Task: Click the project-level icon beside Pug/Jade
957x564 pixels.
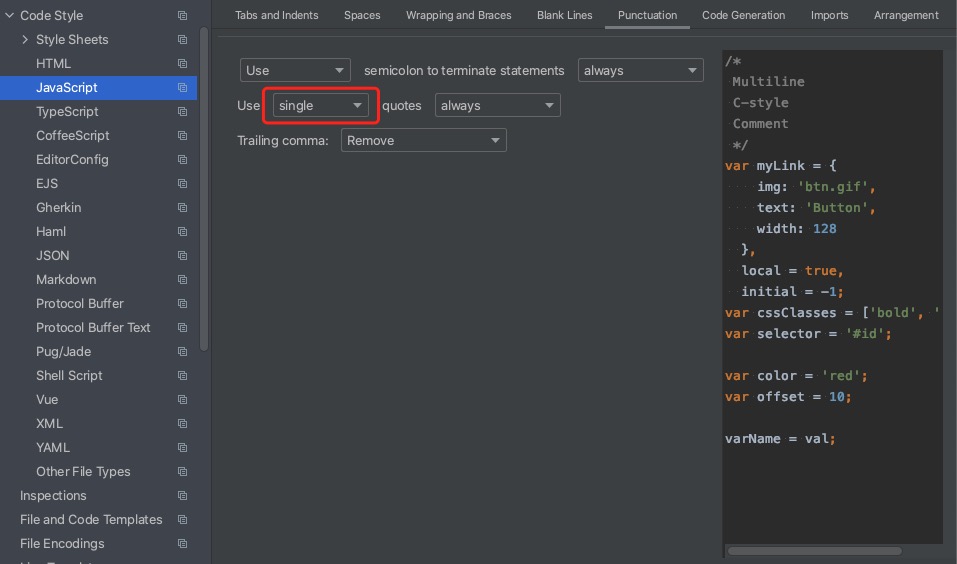Action: coord(182,352)
